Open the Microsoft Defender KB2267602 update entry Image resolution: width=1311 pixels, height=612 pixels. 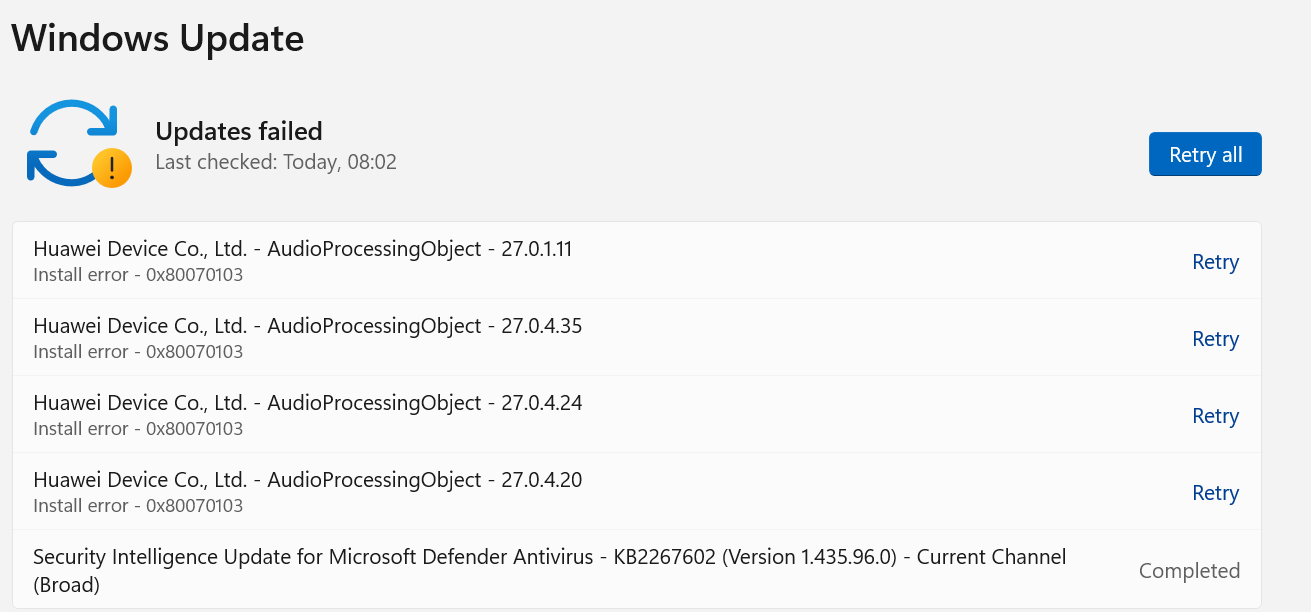click(x=550, y=569)
